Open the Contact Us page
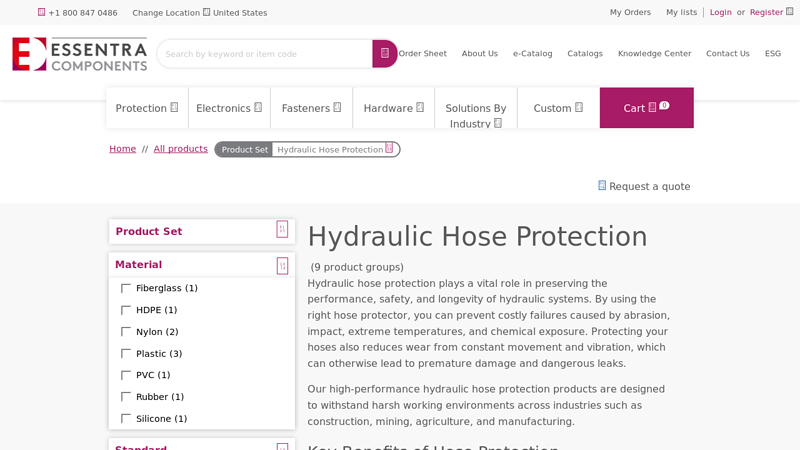The image size is (800, 450). [x=728, y=53]
